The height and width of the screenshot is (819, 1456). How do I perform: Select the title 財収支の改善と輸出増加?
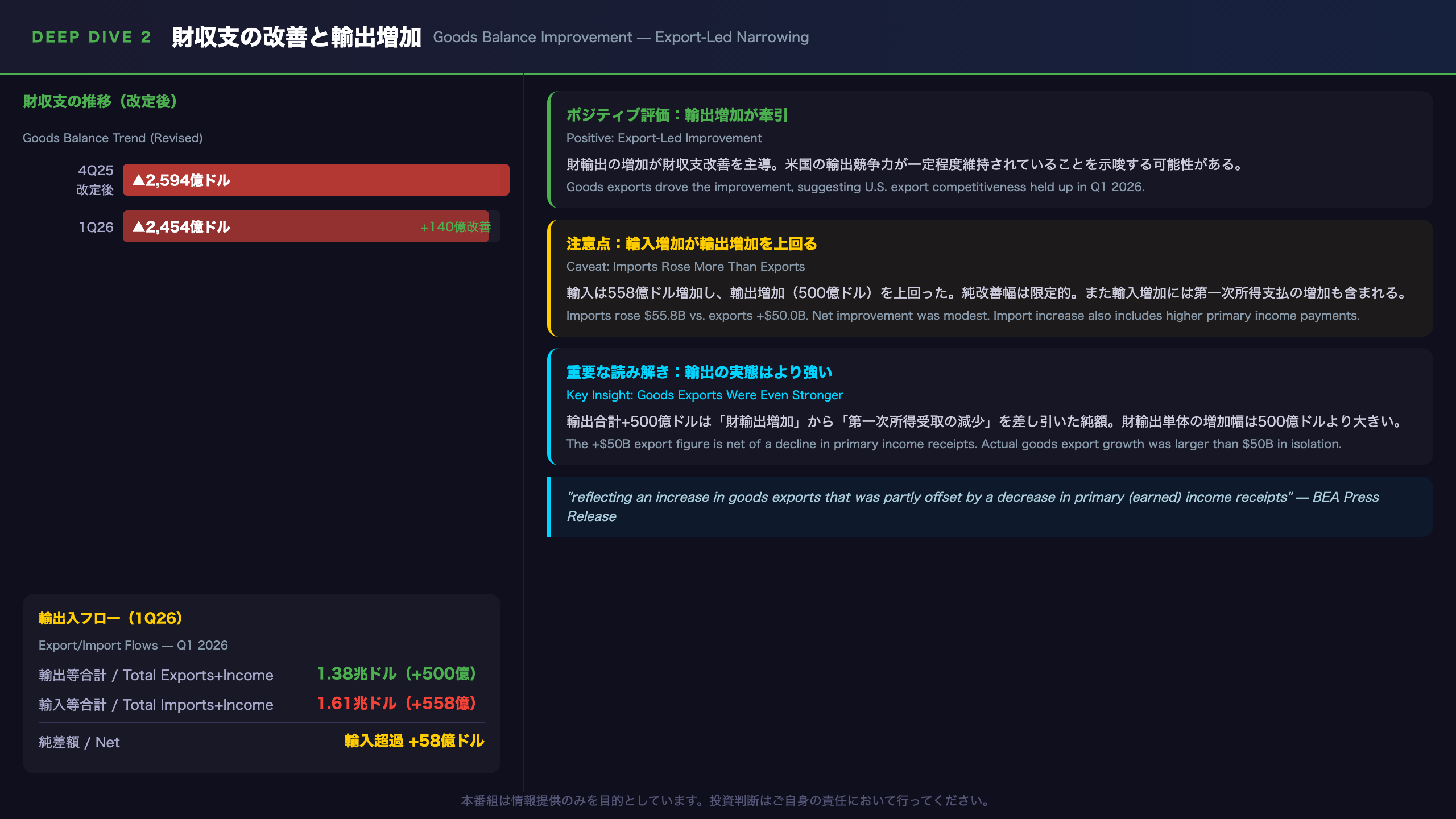pyautogui.click(x=296, y=37)
